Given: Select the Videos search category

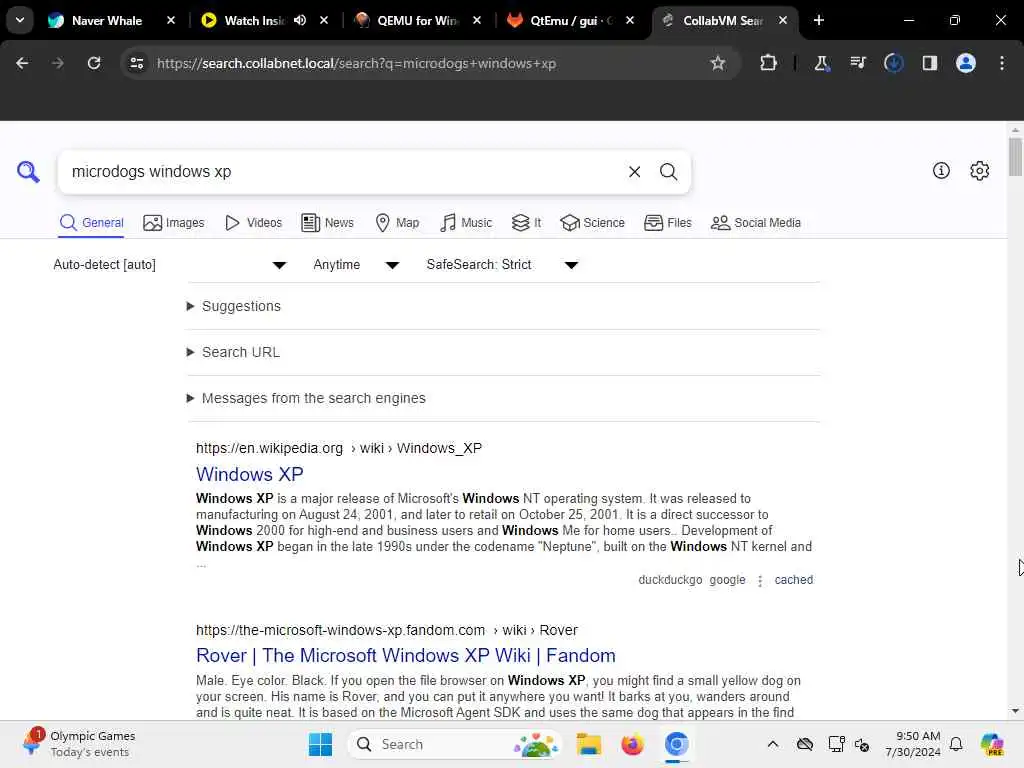Looking at the screenshot, I should click(x=253, y=223).
